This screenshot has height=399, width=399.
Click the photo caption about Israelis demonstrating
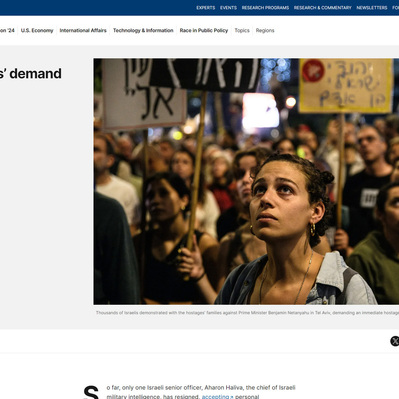tap(247, 313)
